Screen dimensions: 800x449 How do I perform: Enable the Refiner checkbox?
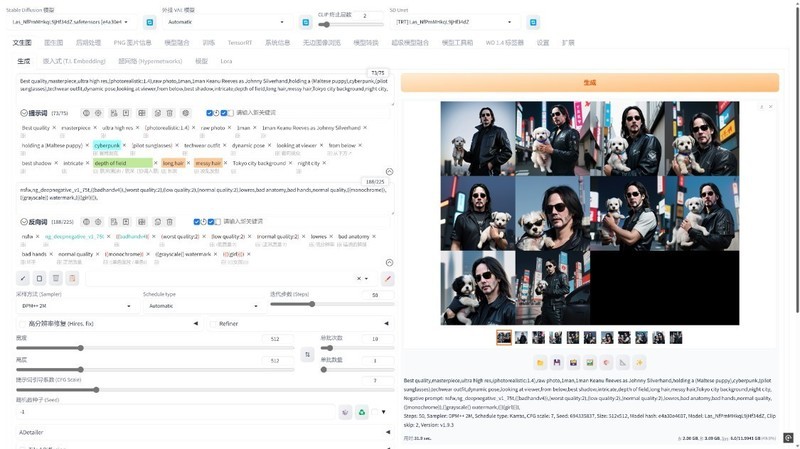(213, 324)
